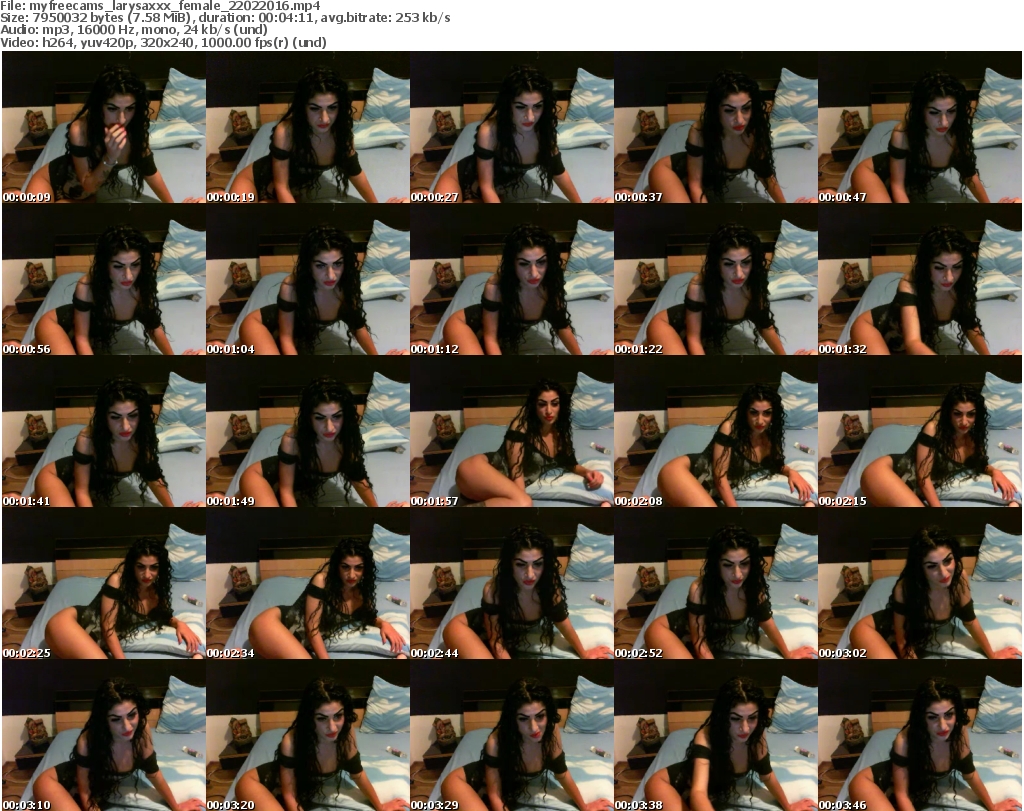This screenshot has width=1024, height=811.
Task: Click the thumbnail frame stamped 00:01:41
Action: 104,432
